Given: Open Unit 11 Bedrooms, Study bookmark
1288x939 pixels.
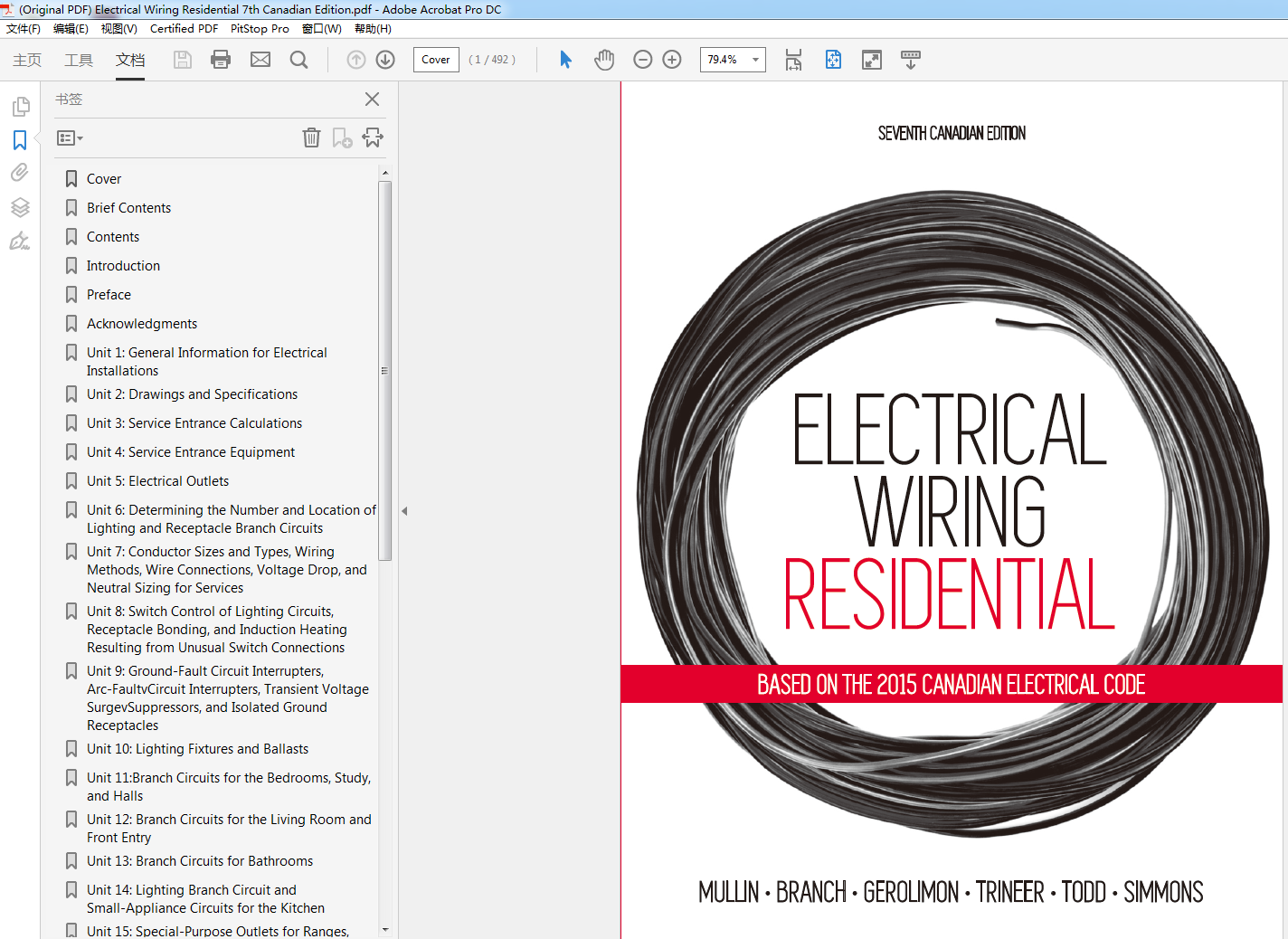Looking at the screenshot, I should tap(229, 787).
